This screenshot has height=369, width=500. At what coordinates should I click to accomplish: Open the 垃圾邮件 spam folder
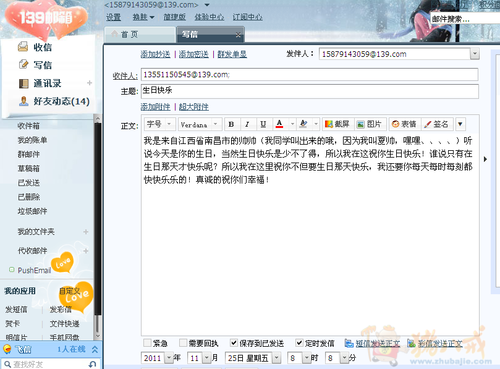(x=32, y=211)
